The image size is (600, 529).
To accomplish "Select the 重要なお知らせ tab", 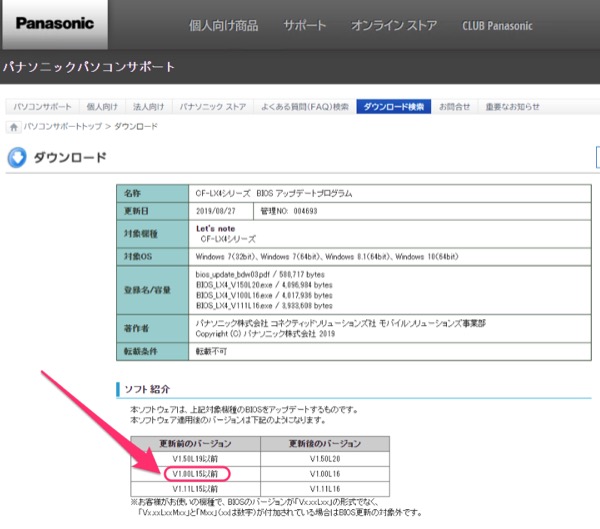I will pos(513,107).
